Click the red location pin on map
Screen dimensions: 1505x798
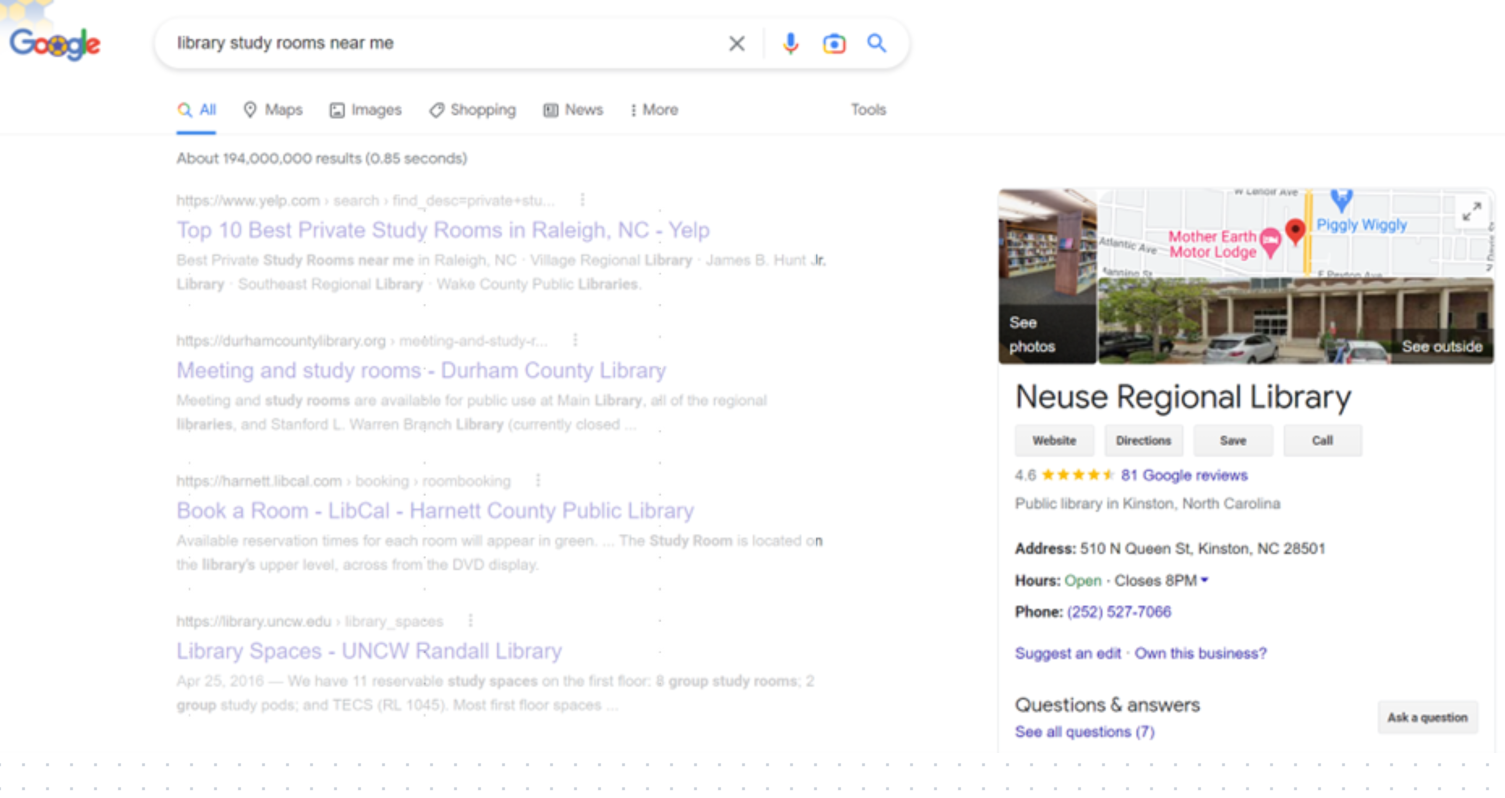click(1295, 232)
